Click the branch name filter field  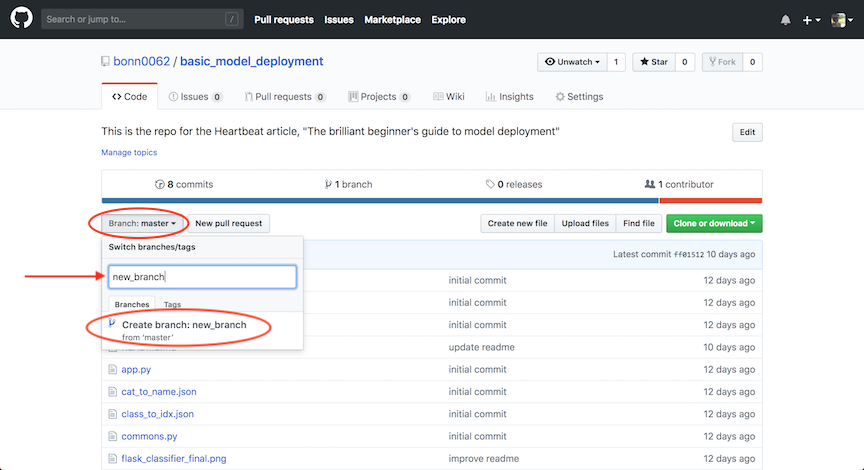pyautogui.click(x=203, y=277)
